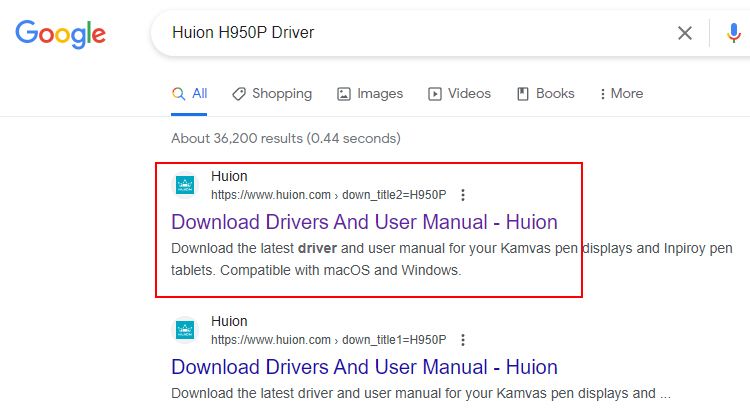Click the snippet mentioning macOS and Windows
Image resolution: width=750 pixels, height=415 pixels.
pyautogui.click(x=452, y=259)
